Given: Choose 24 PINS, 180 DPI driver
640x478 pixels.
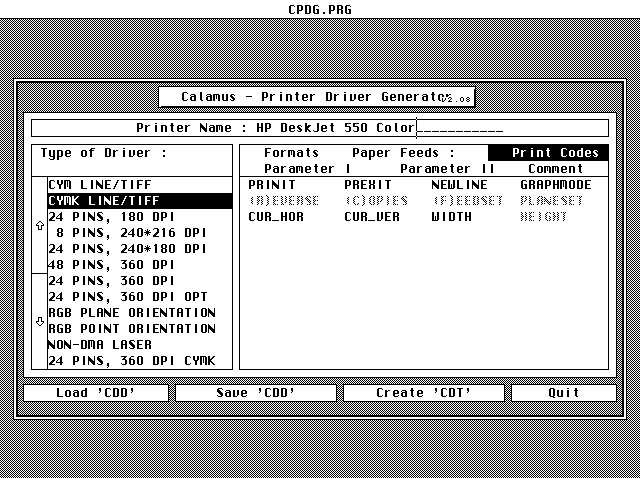Looking at the screenshot, I should point(140,217).
